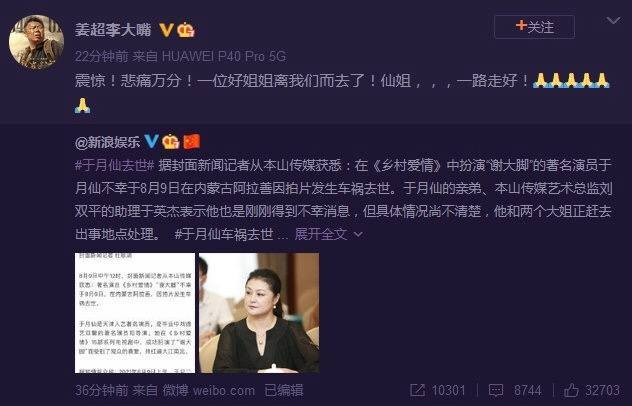Click the 姜超李大嘴 username
Image resolution: width=632 pixels, height=406 pixels.
tap(113, 30)
